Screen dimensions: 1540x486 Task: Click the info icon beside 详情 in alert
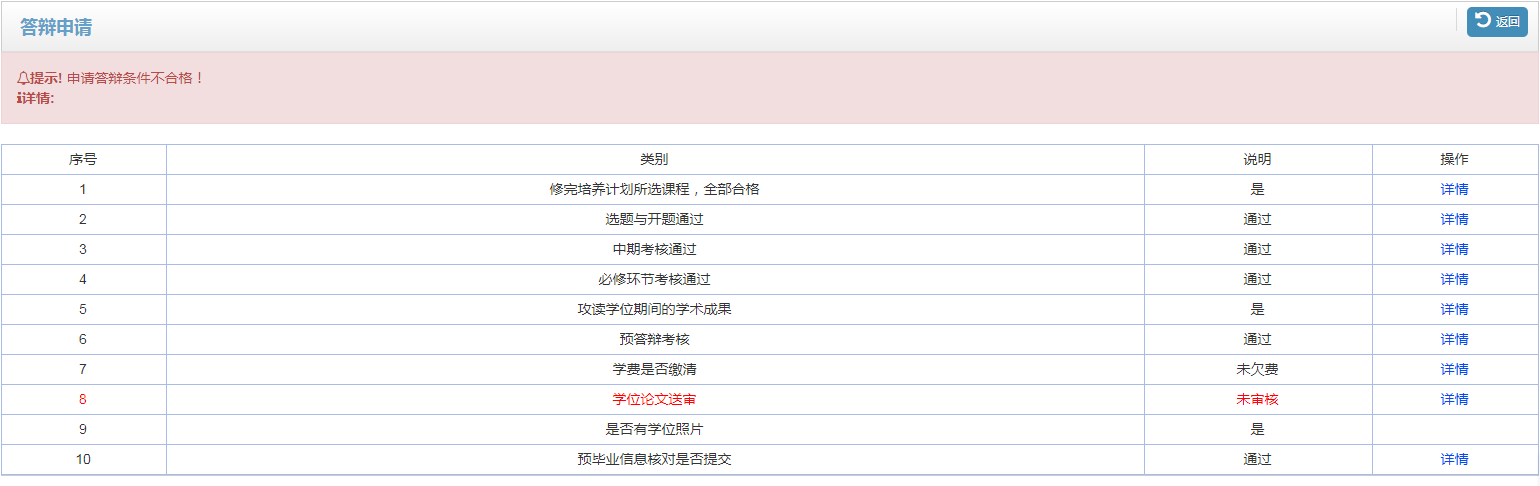coord(20,98)
